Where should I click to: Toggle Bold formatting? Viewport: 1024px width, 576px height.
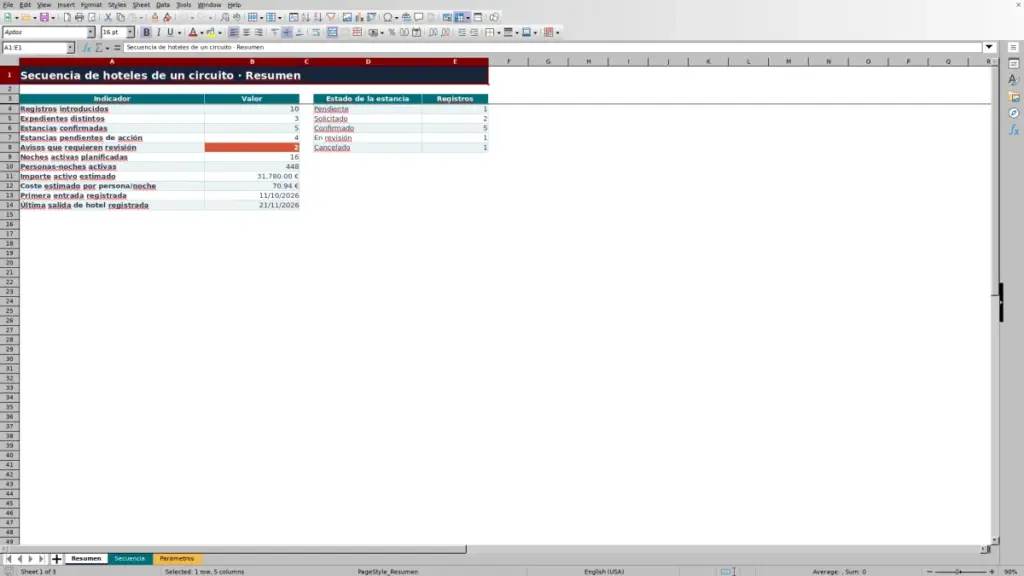pyautogui.click(x=146, y=33)
